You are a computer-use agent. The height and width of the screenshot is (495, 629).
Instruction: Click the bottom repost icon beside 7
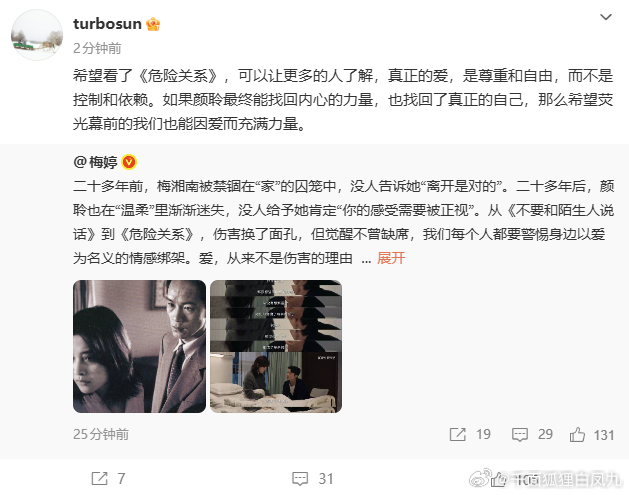pyautogui.click(x=99, y=479)
